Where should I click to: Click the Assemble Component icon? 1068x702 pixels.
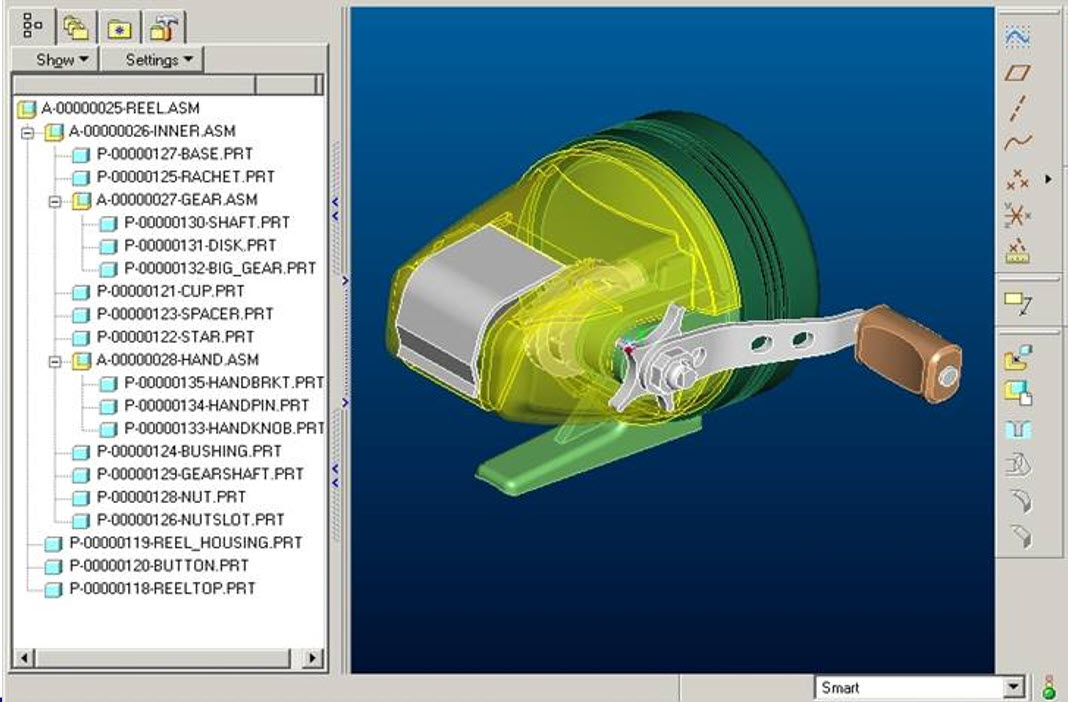point(1017,357)
